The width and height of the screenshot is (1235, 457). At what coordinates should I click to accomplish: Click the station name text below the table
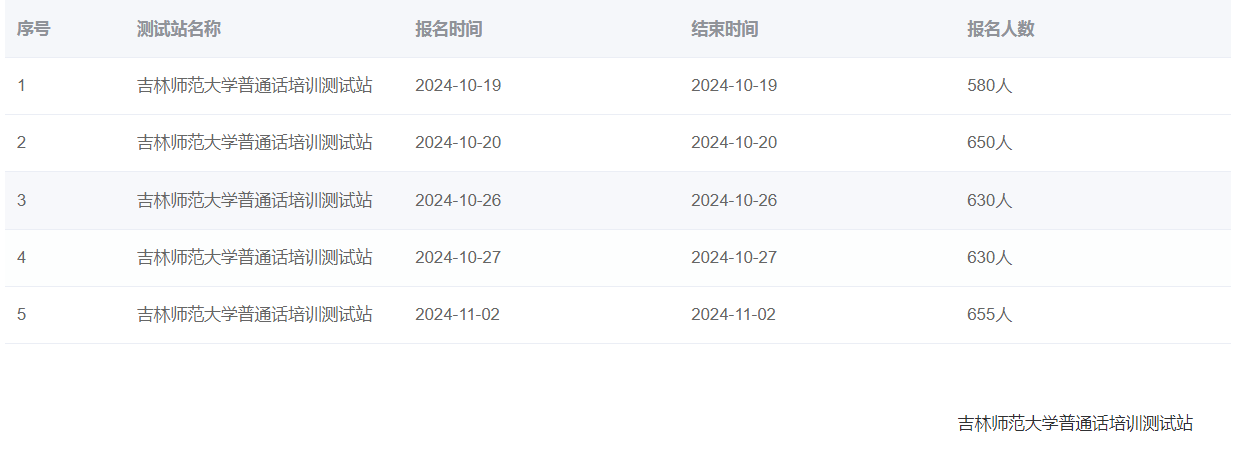coord(1075,424)
